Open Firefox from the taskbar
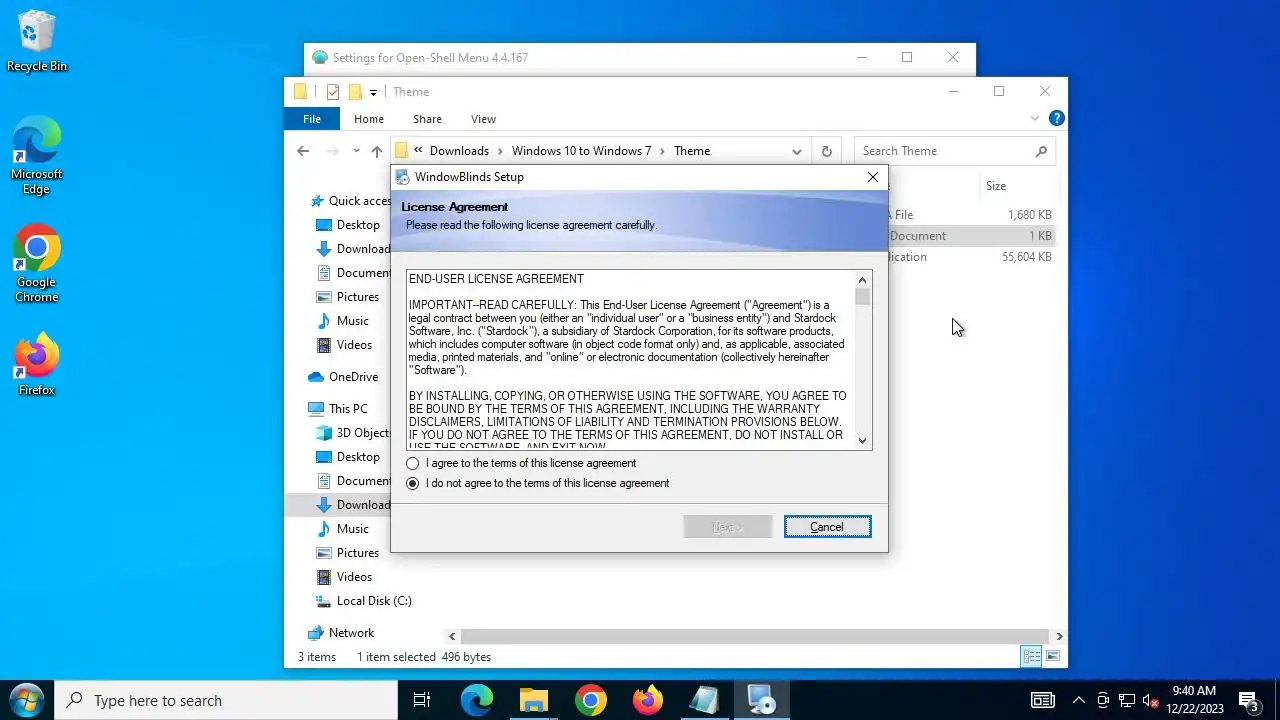Viewport: 1280px width, 720px height. click(648, 701)
